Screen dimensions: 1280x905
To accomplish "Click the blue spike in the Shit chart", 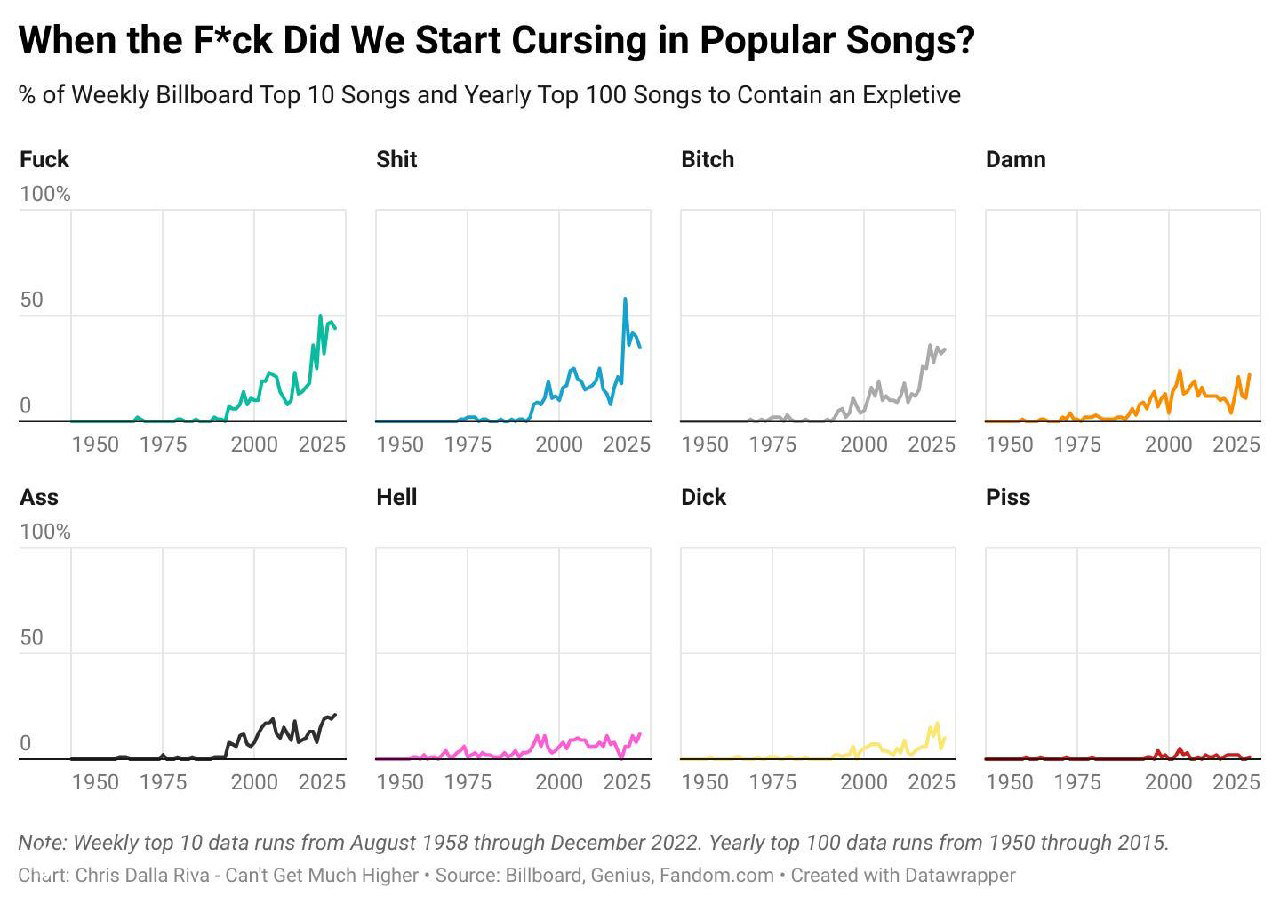I will coord(625,299).
